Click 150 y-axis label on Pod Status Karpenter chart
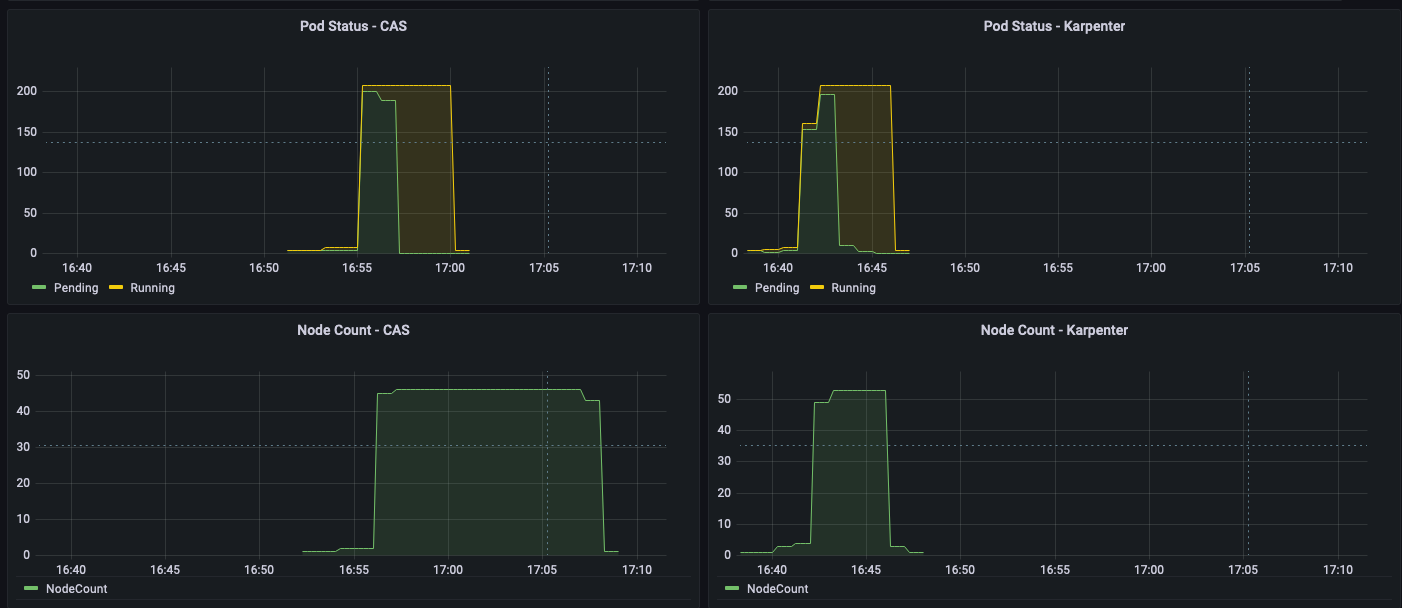The width and height of the screenshot is (1402, 608). coord(729,132)
